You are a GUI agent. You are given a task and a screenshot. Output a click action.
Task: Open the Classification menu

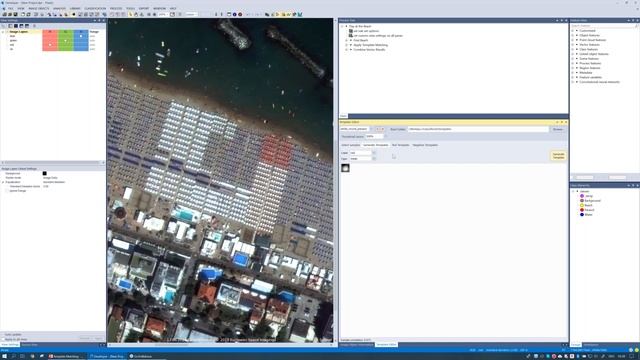pyautogui.click(x=95, y=8)
